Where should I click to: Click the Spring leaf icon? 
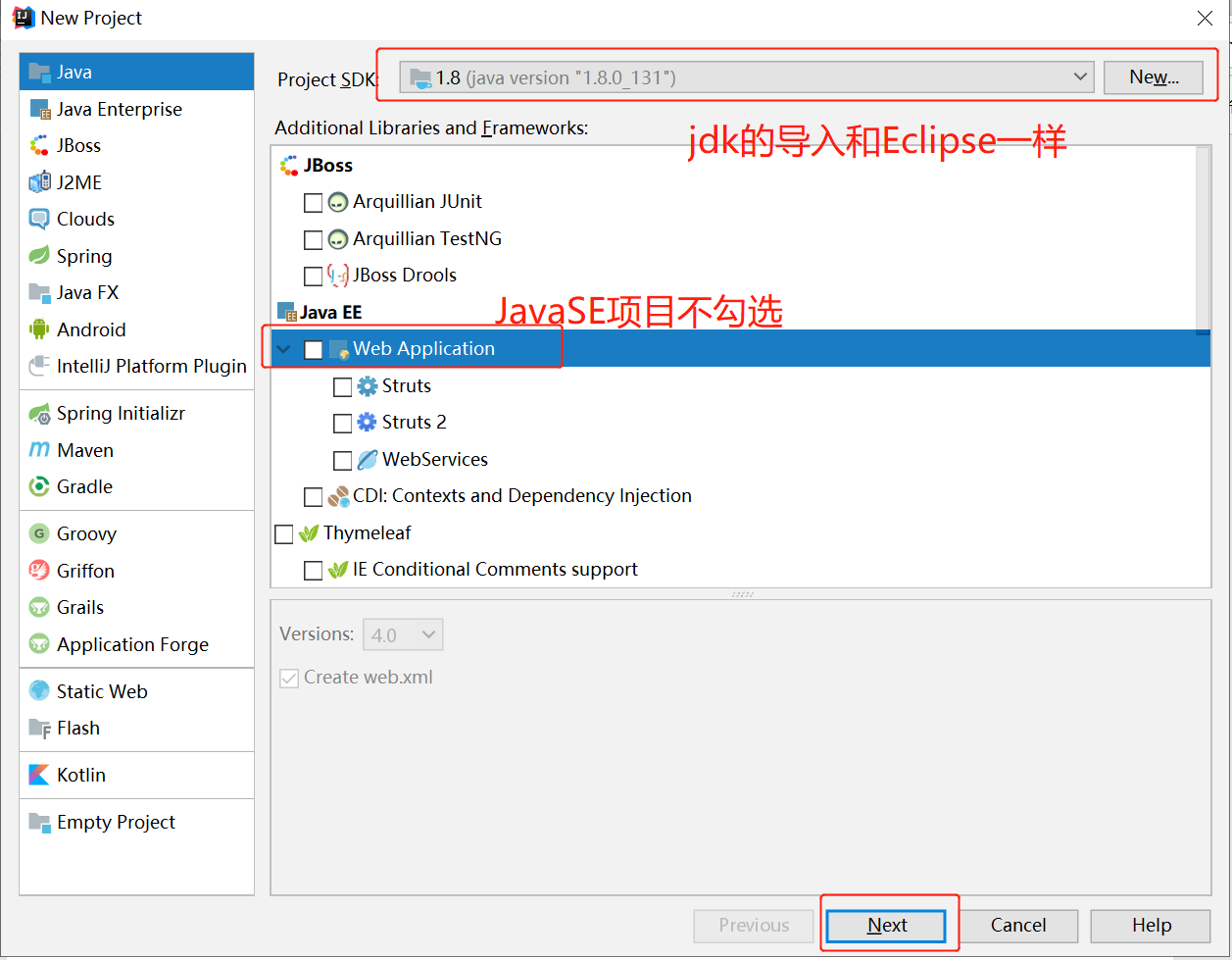coord(39,256)
